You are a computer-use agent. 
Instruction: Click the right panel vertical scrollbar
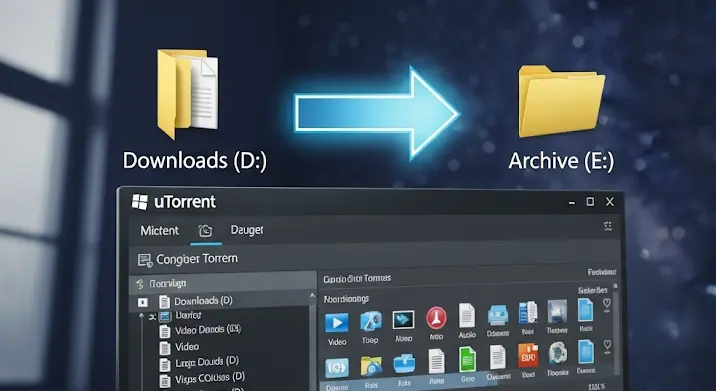pyautogui.click(x=616, y=333)
